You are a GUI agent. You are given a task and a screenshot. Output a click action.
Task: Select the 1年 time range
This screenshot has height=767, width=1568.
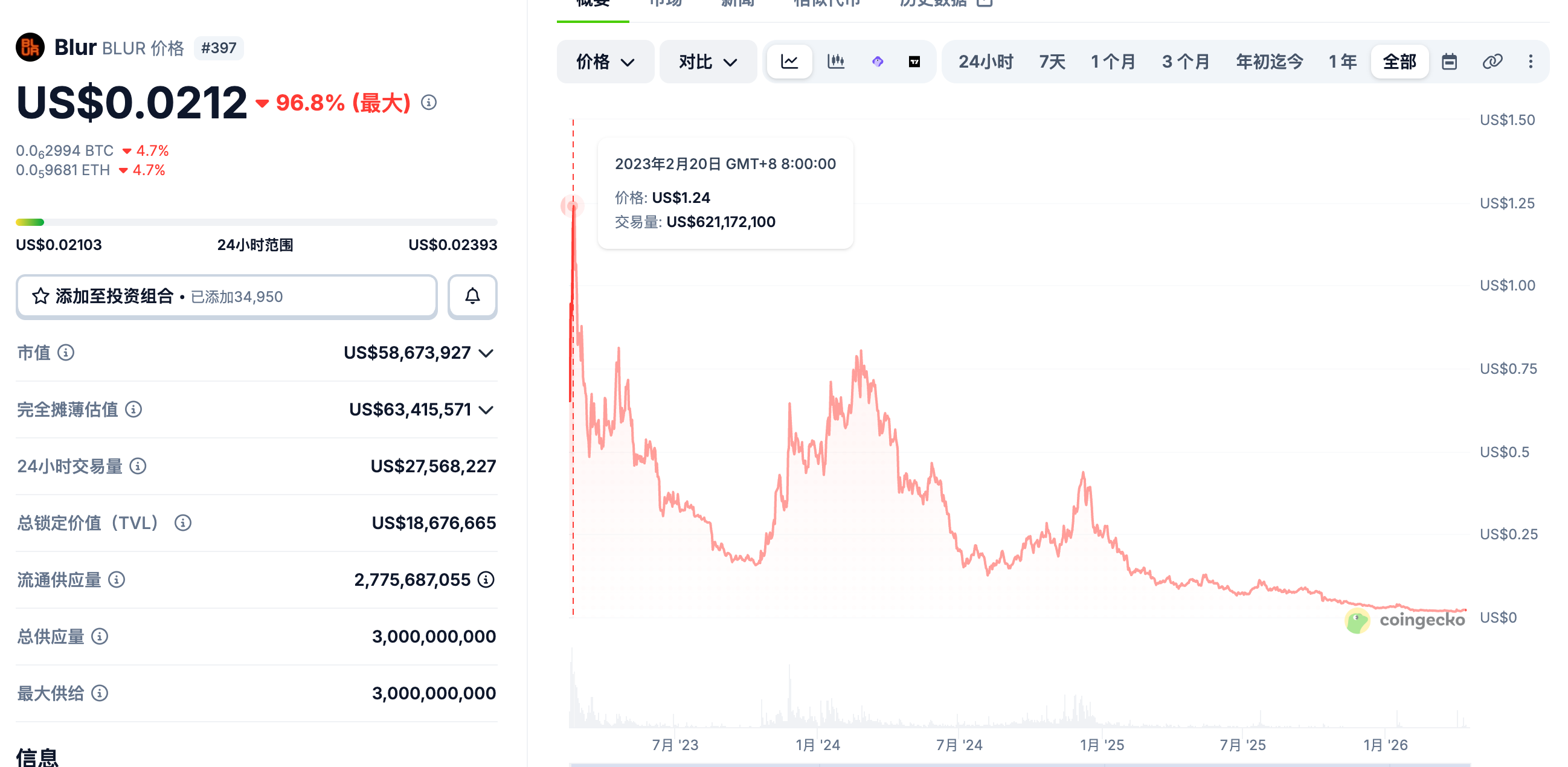coord(1342,62)
